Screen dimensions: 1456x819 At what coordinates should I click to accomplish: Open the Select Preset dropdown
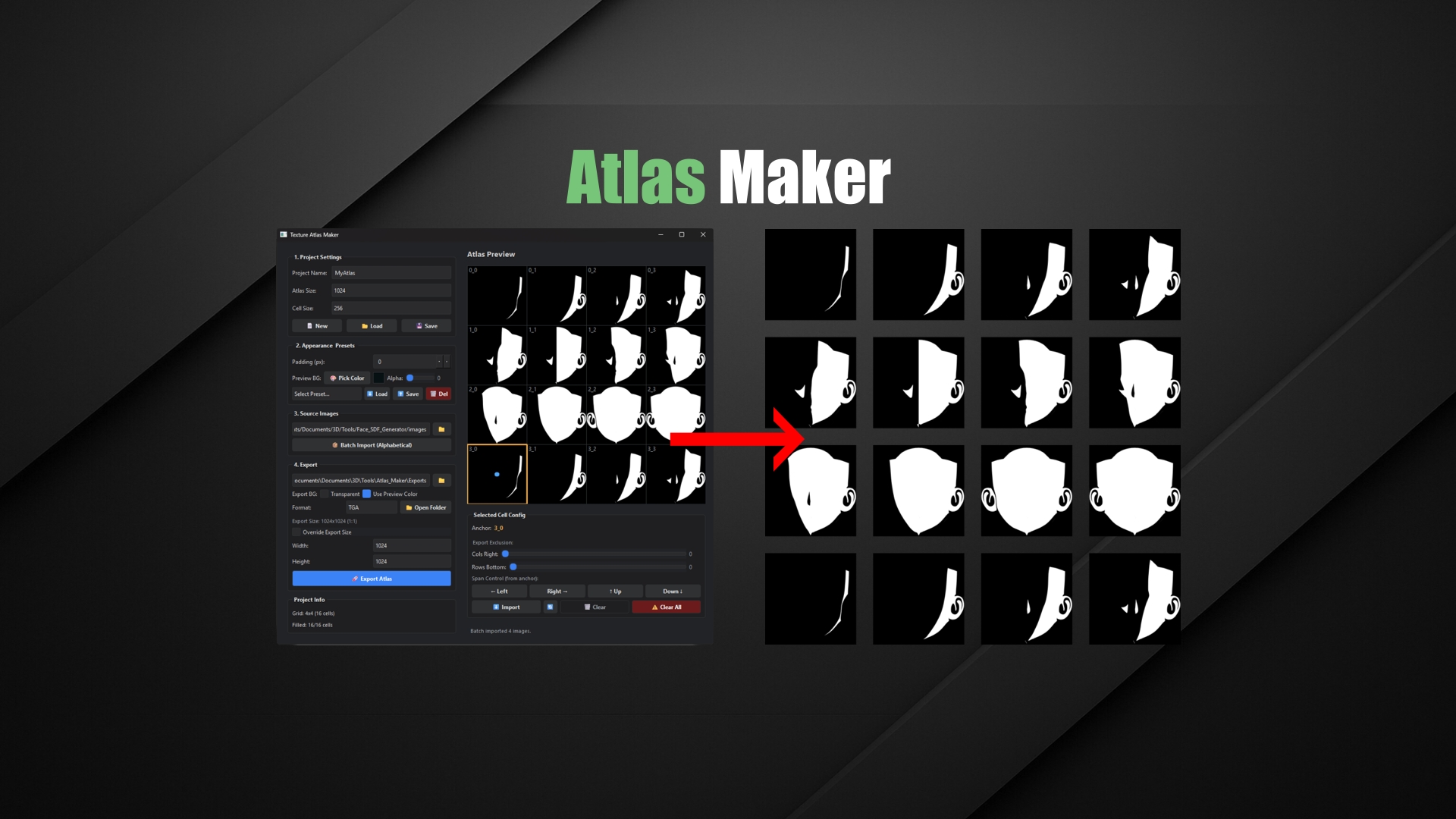click(326, 394)
